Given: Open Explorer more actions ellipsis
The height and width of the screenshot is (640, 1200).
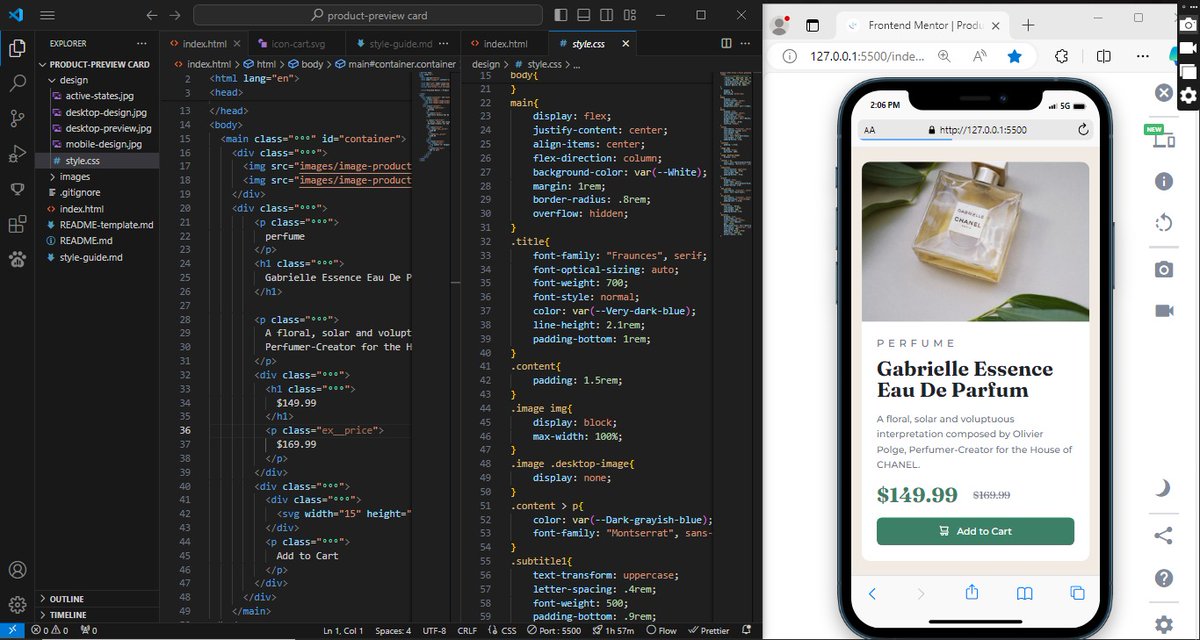Looking at the screenshot, I should coord(142,43).
